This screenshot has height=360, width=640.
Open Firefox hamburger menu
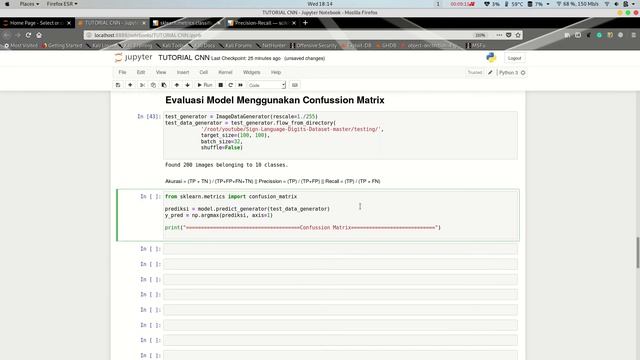pyautogui.click(x=633, y=35)
